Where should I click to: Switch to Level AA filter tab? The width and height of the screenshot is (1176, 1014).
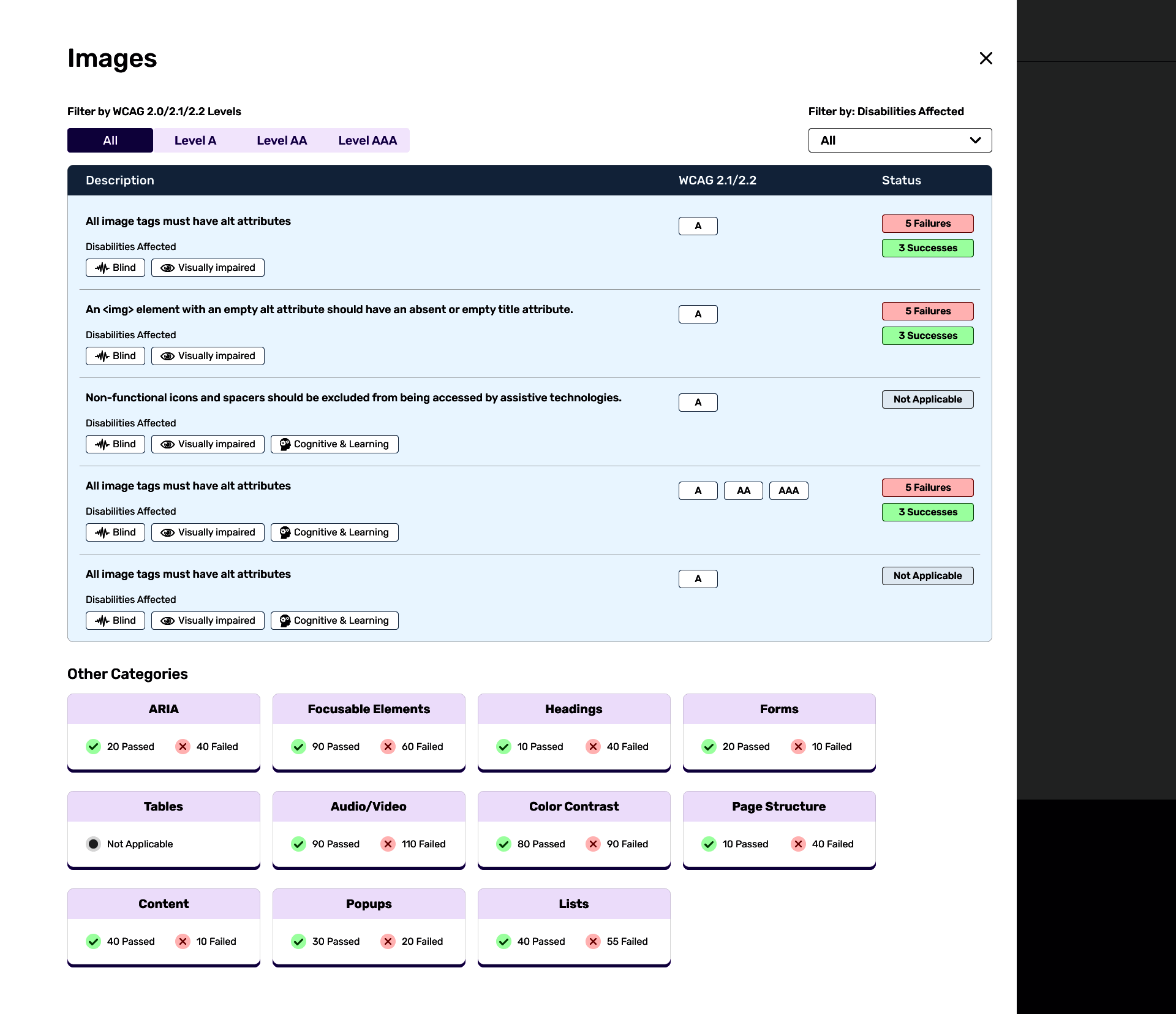coord(281,140)
